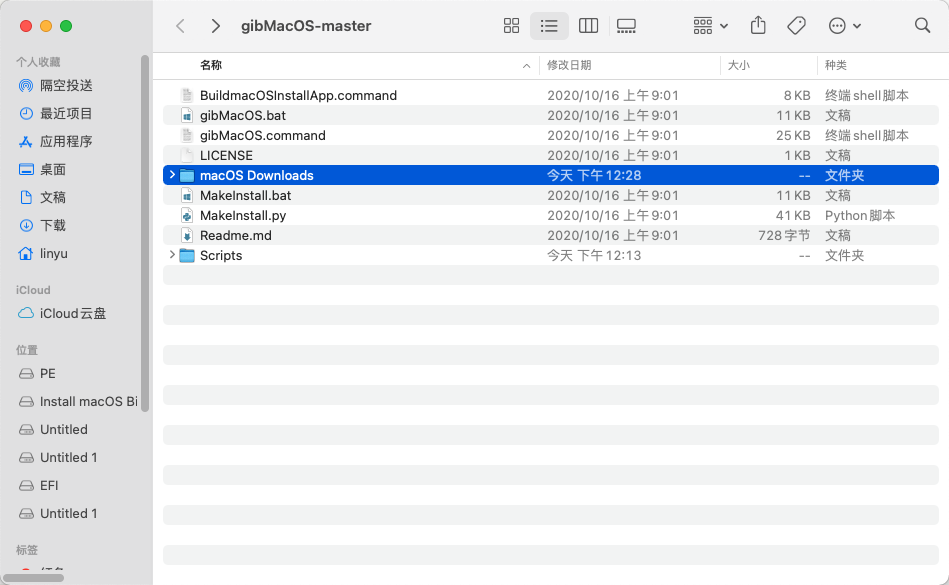Click the Share toolbar icon
This screenshot has height=585, width=949.
coord(758,26)
